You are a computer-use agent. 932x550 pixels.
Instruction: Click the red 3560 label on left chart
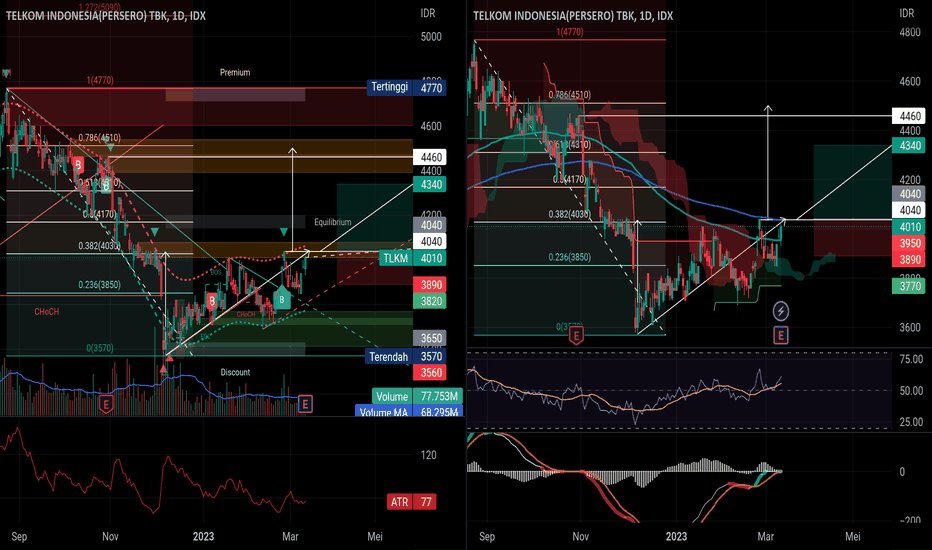pyautogui.click(x=430, y=373)
